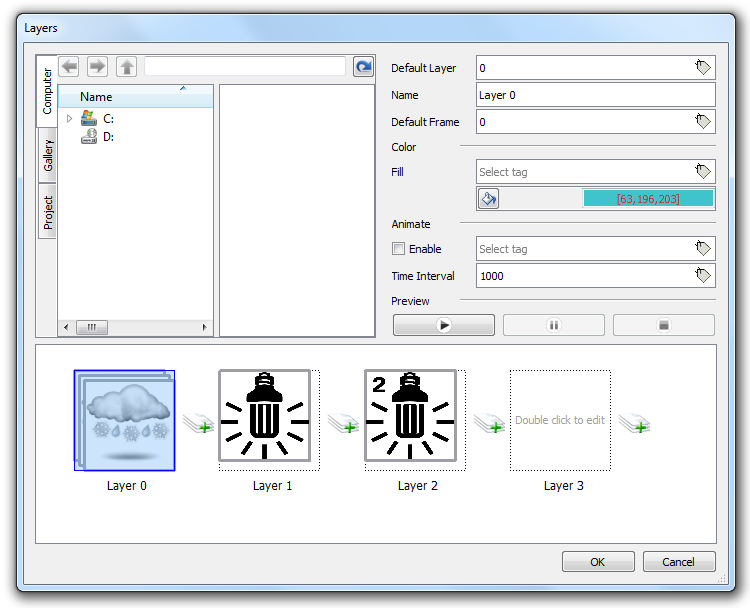Stop the animation preview
This screenshot has width=750, height=608.
coord(664,325)
